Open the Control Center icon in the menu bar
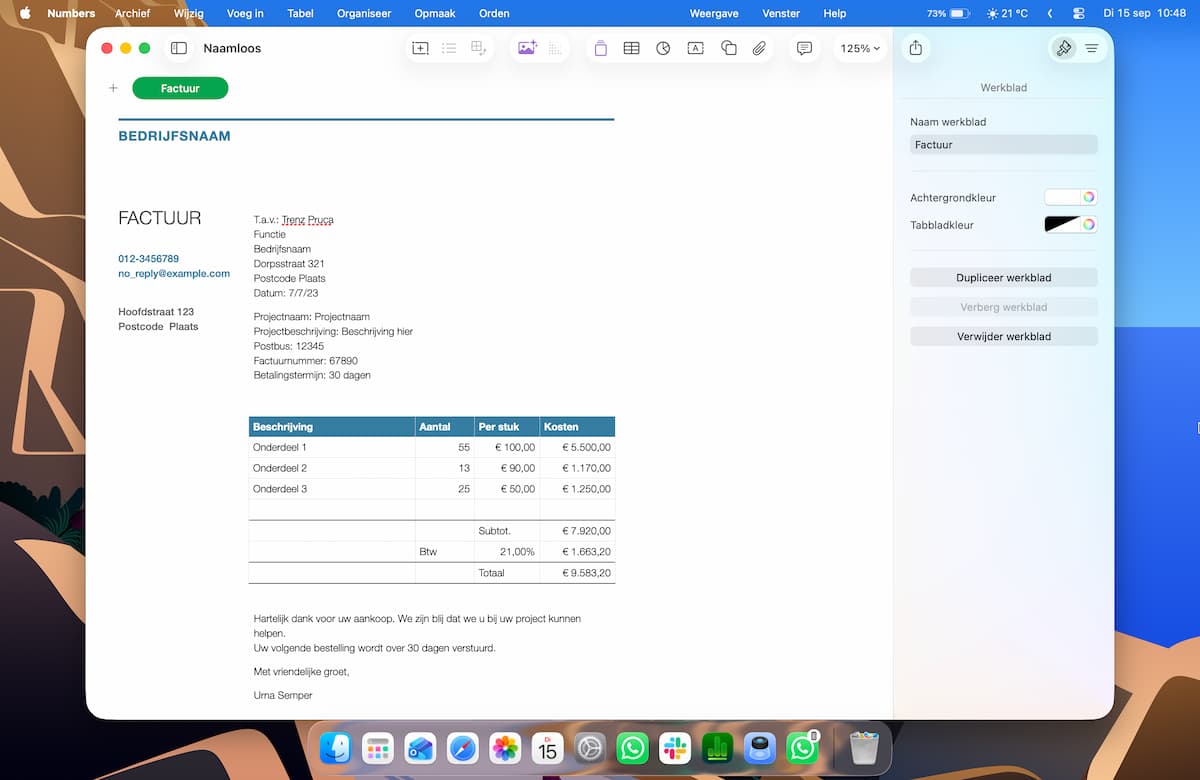The width and height of the screenshot is (1200, 780). (x=1078, y=13)
